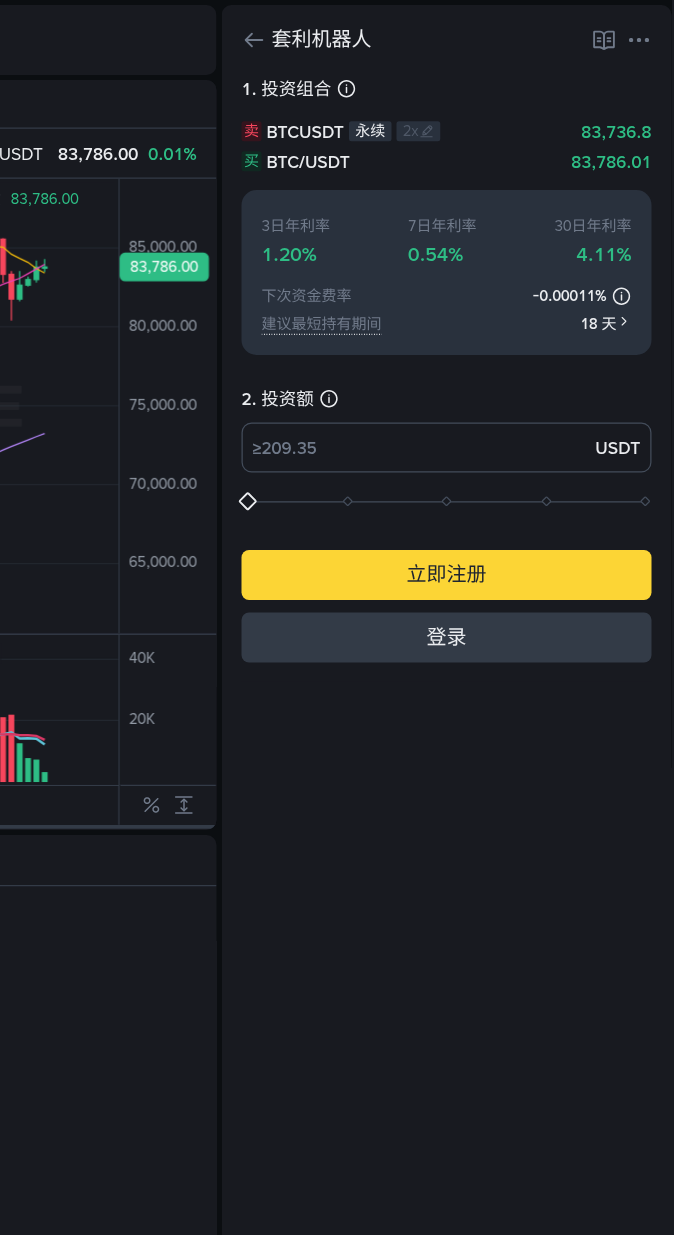Set investment slider to the 100% mark

(x=645, y=501)
